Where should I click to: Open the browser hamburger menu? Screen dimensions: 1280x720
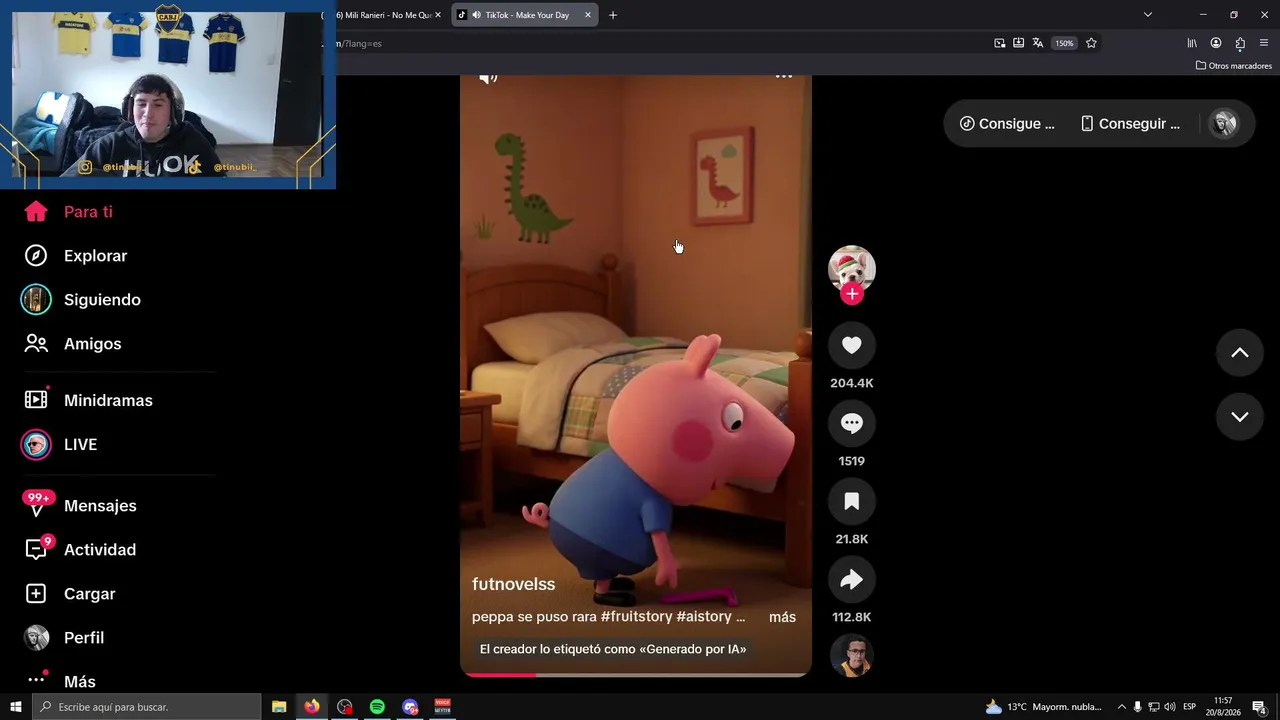pyautogui.click(x=1264, y=43)
